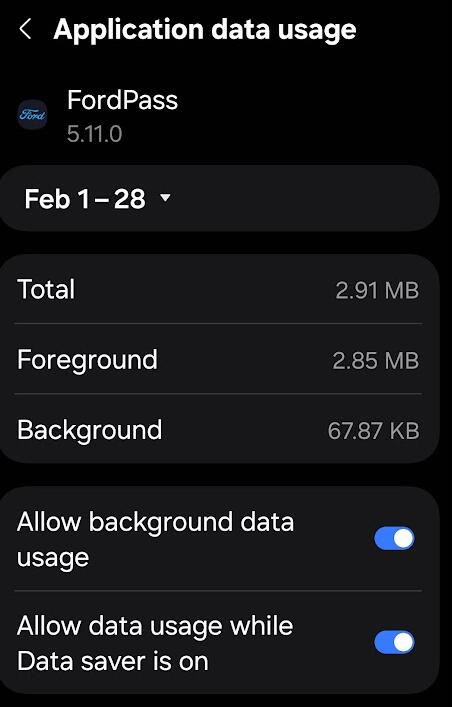Tap the FordPass app name
The image size is (452, 707).
pyautogui.click(x=122, y=100)
